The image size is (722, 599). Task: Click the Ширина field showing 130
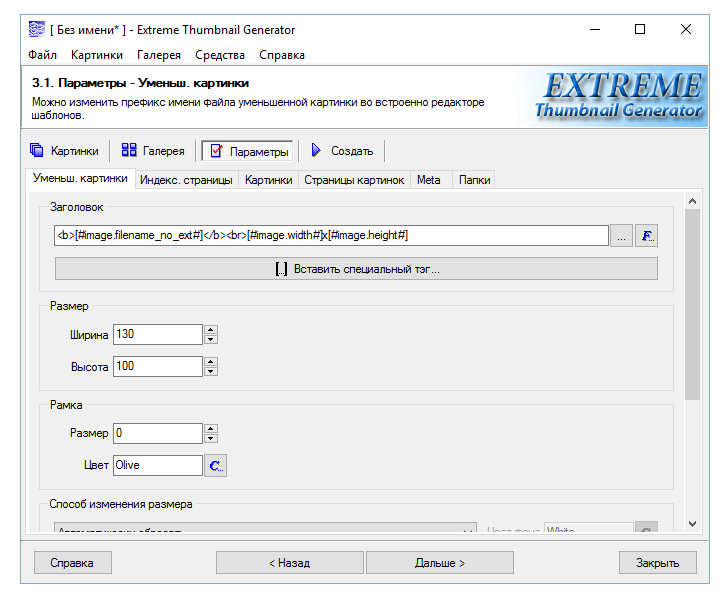click(x=157, y=334)
